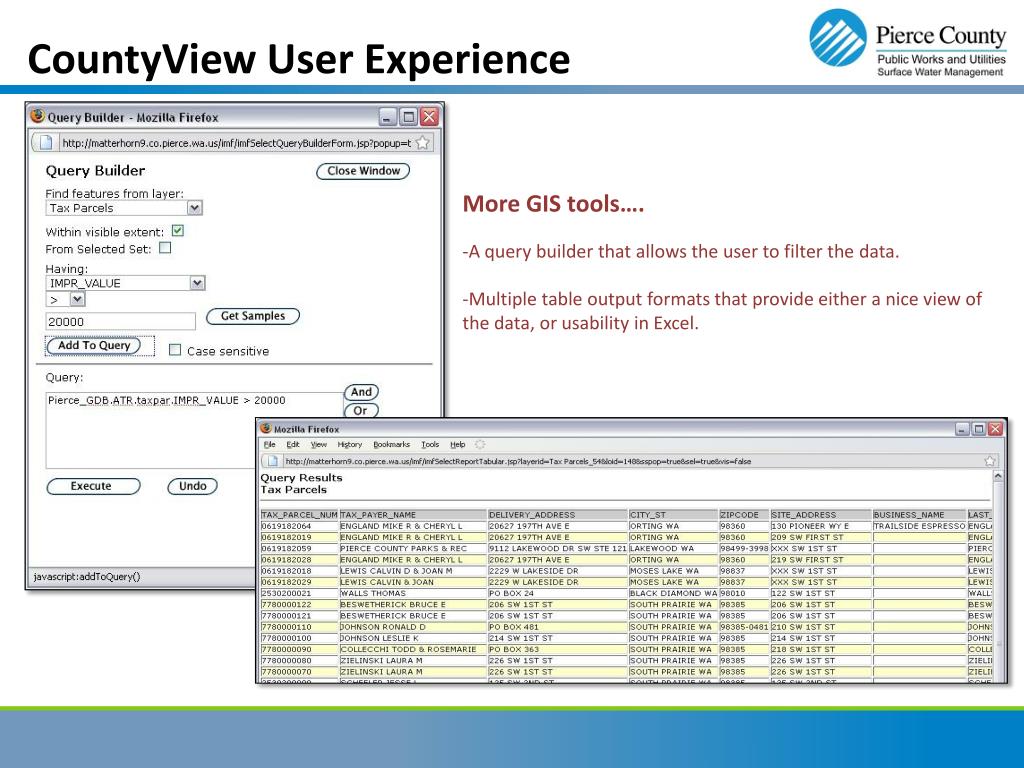Open the IMPR_VALUE field dropdown
This screenshot has width=1024, height=768.
pyautogui.click(x=197, y=283)
